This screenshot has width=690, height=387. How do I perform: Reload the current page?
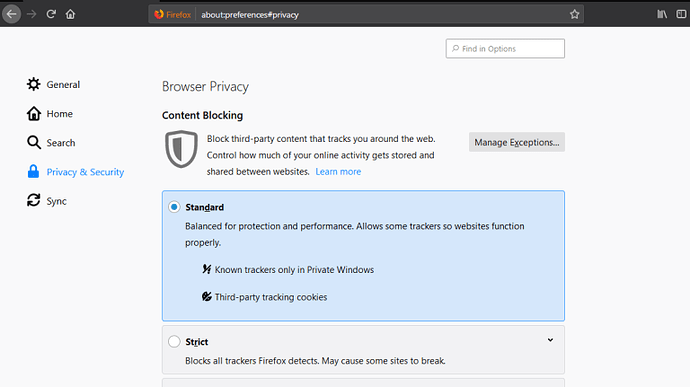point(51,14)
